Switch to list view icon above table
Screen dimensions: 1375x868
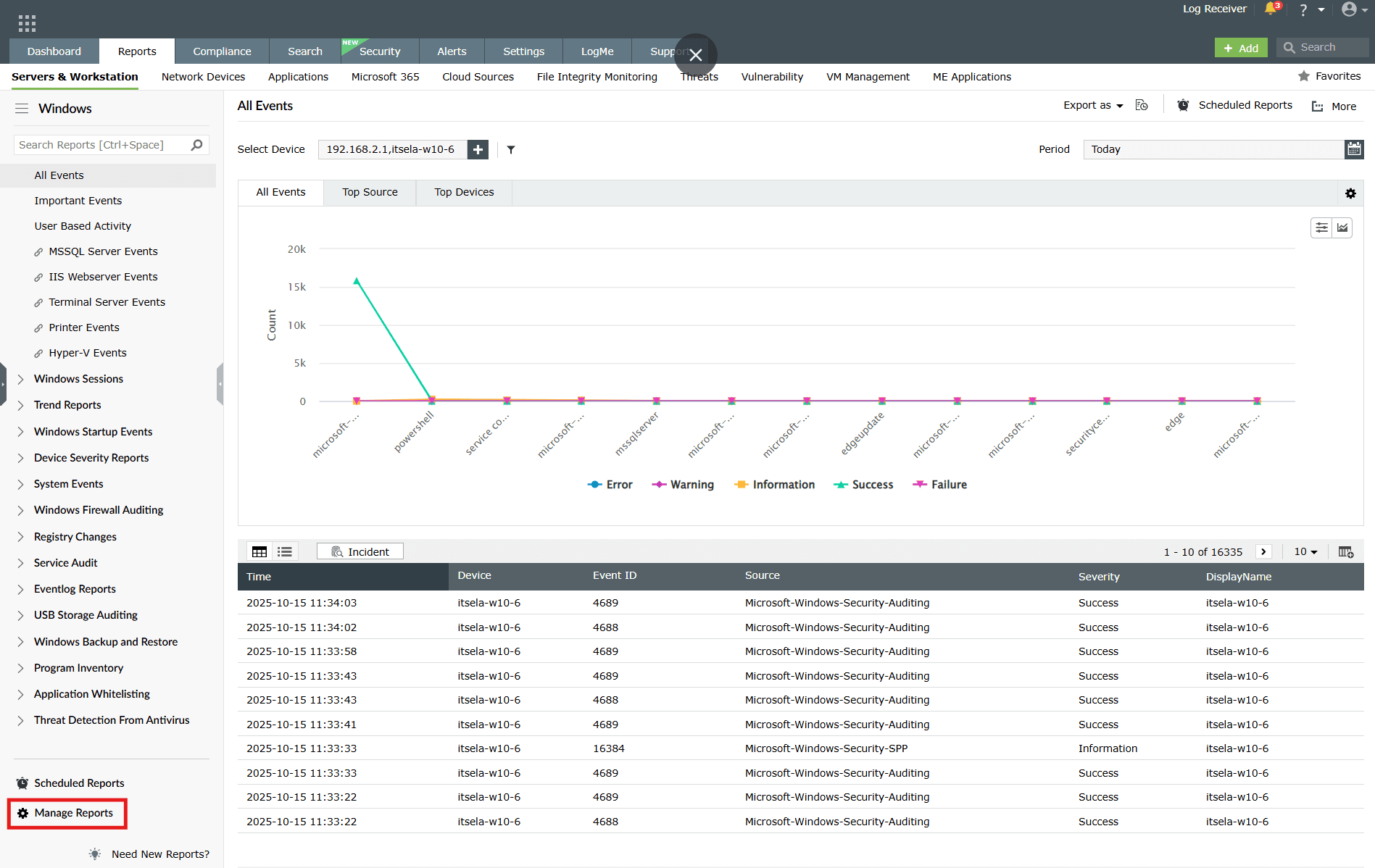[284, 551]
